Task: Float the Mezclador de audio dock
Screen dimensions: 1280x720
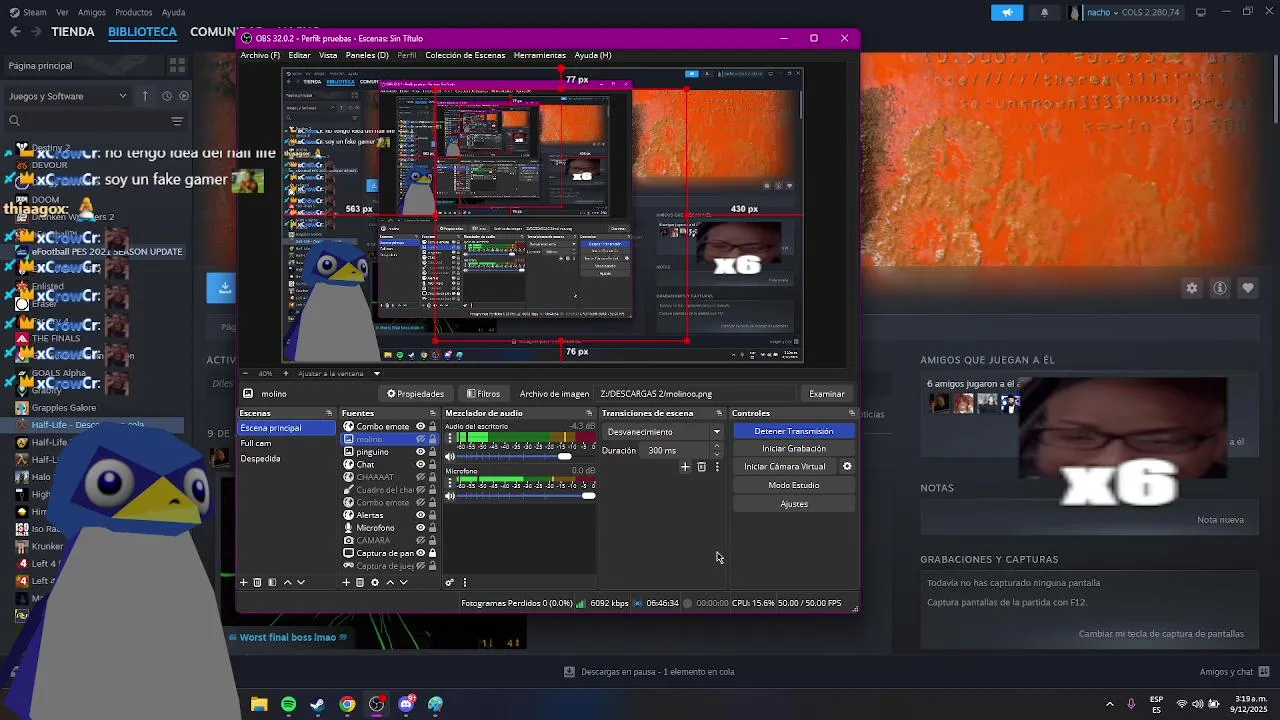Action: (x=588, y=413)
